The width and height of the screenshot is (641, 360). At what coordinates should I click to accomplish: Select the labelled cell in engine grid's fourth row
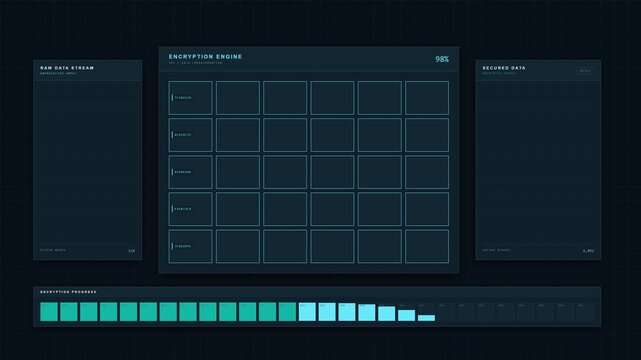(x=191, y=209)
